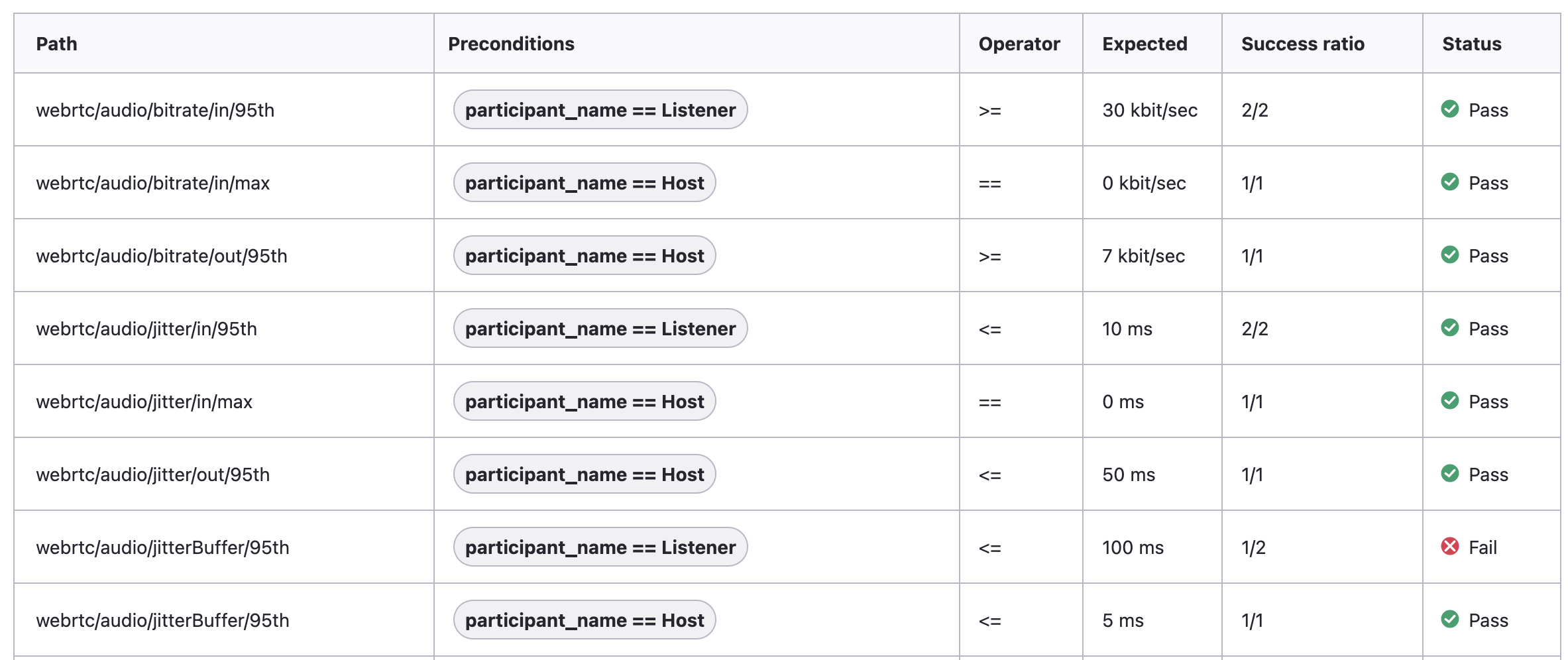Click the green Pass icon for bitrate/in/95th
The height and width of the screenshot is (660, 1568).
click(1450, 109)
